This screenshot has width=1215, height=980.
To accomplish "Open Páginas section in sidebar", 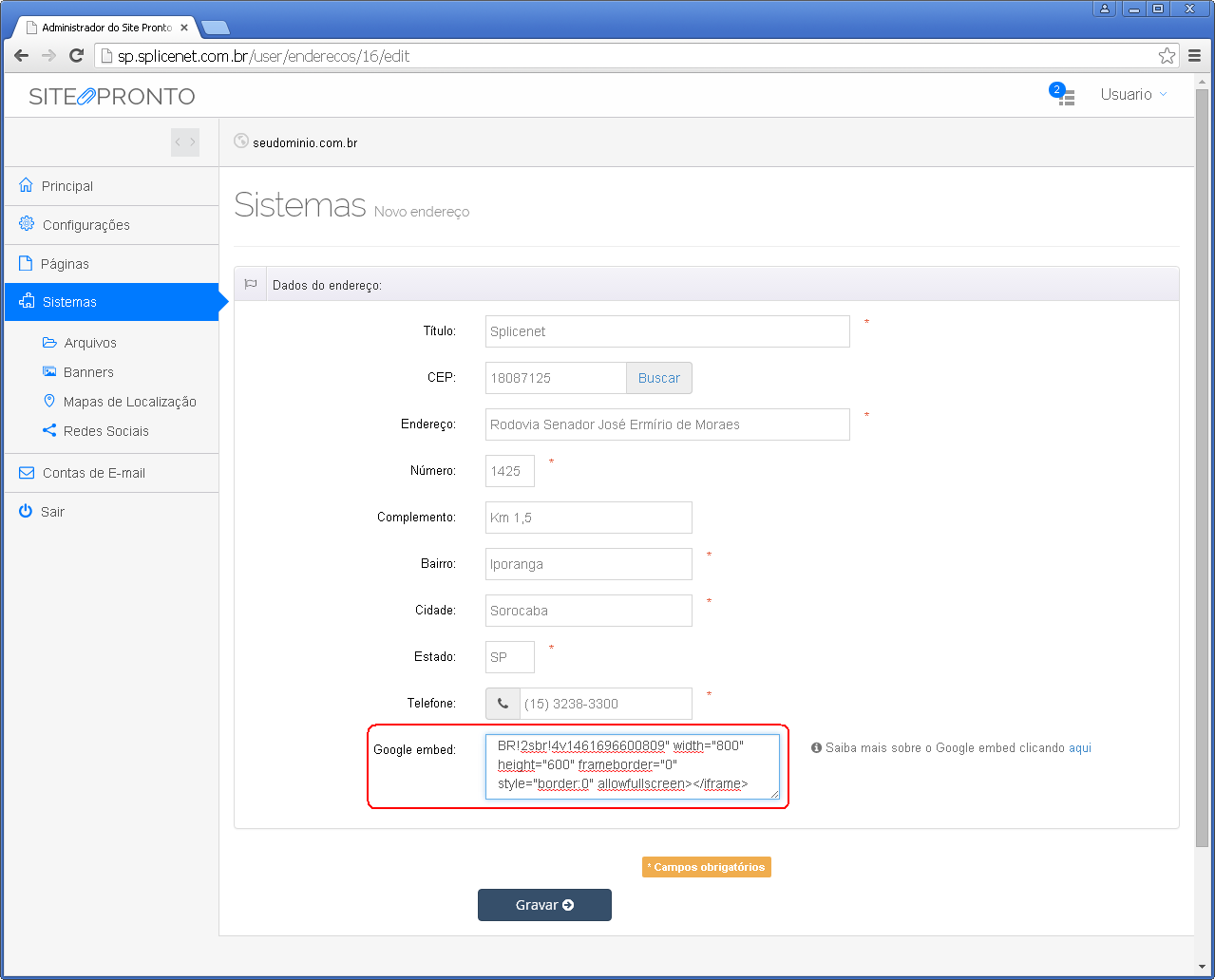I will pyautogui.click(x=65, y=264).
